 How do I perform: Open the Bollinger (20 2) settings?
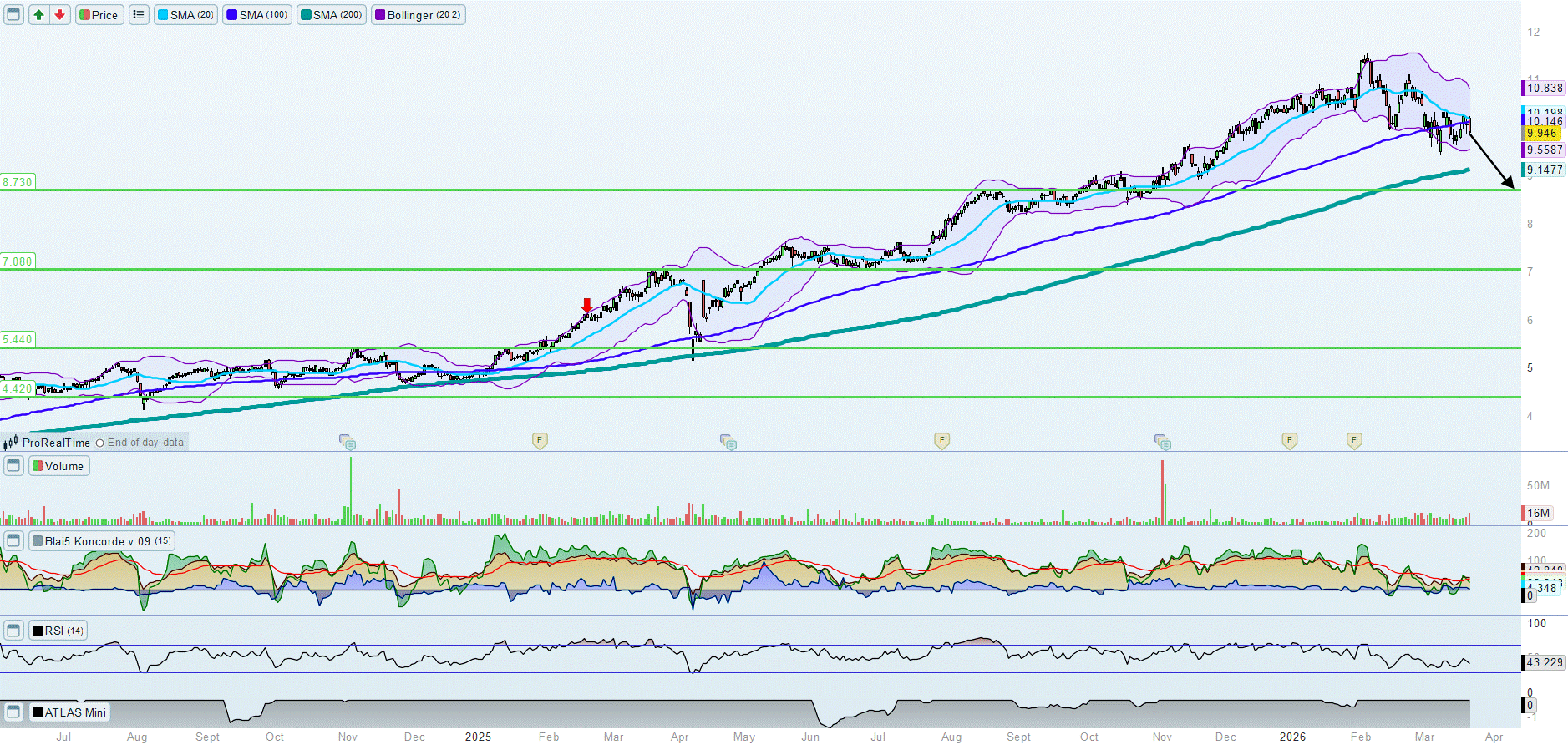pos(418,15)
